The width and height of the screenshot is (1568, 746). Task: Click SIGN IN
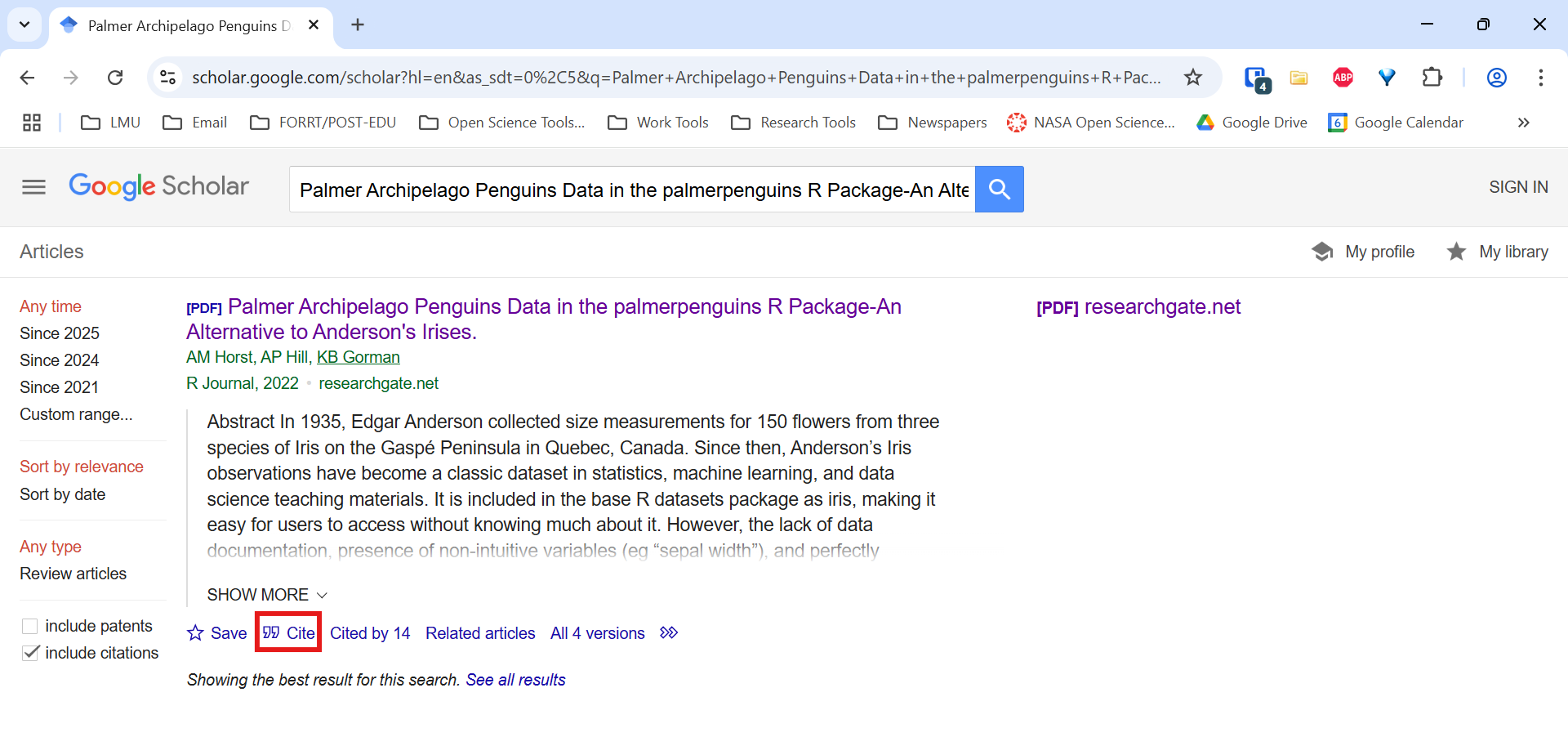coord(1518,187)
